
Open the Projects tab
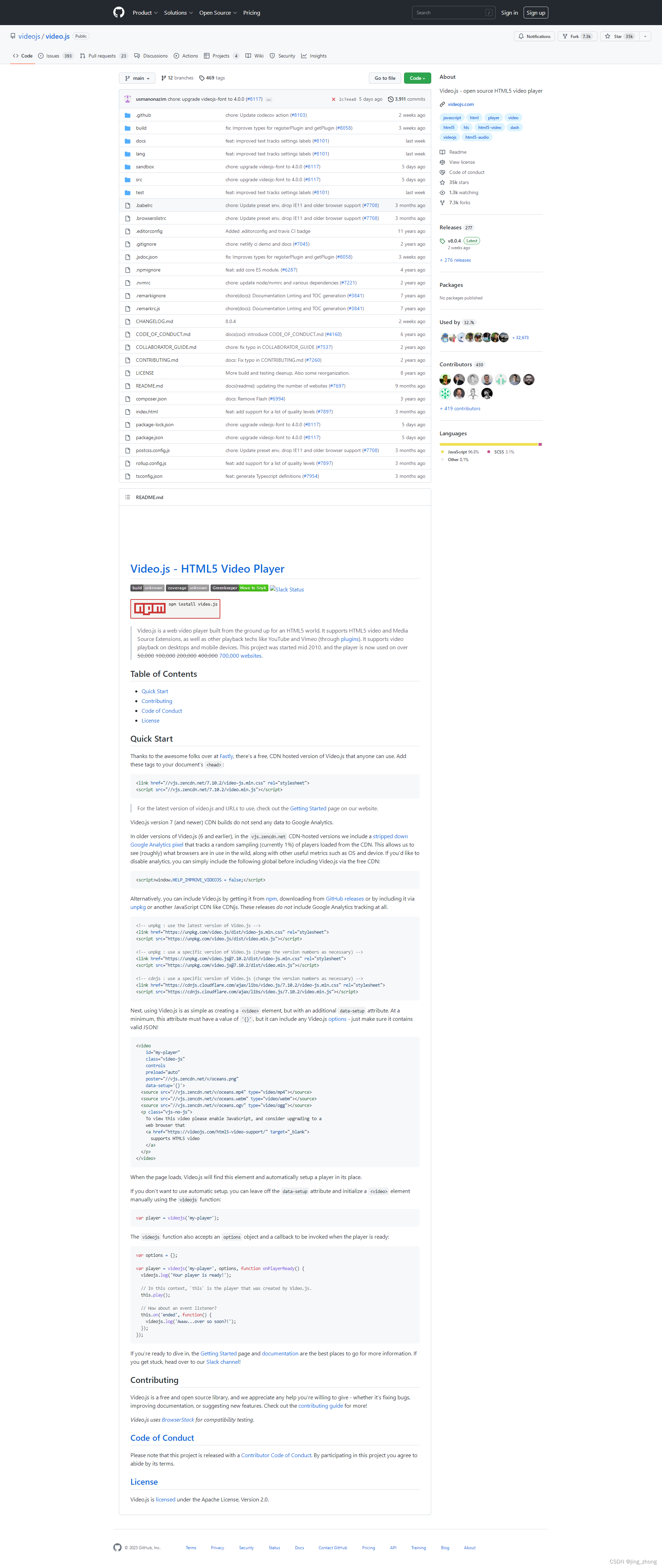click(222, 56)
